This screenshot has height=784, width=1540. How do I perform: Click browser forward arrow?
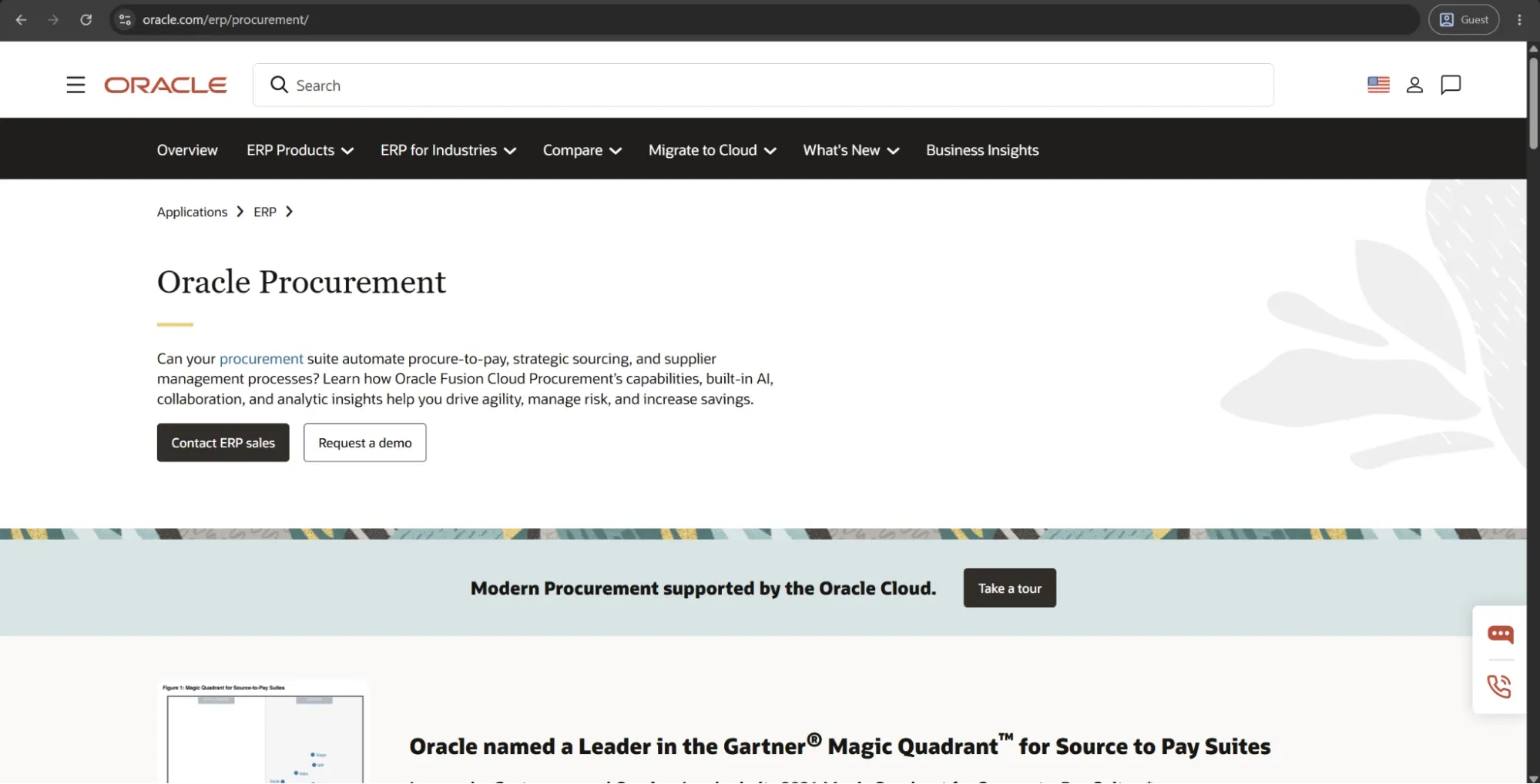pyautogui.click(x=53, y=20)
